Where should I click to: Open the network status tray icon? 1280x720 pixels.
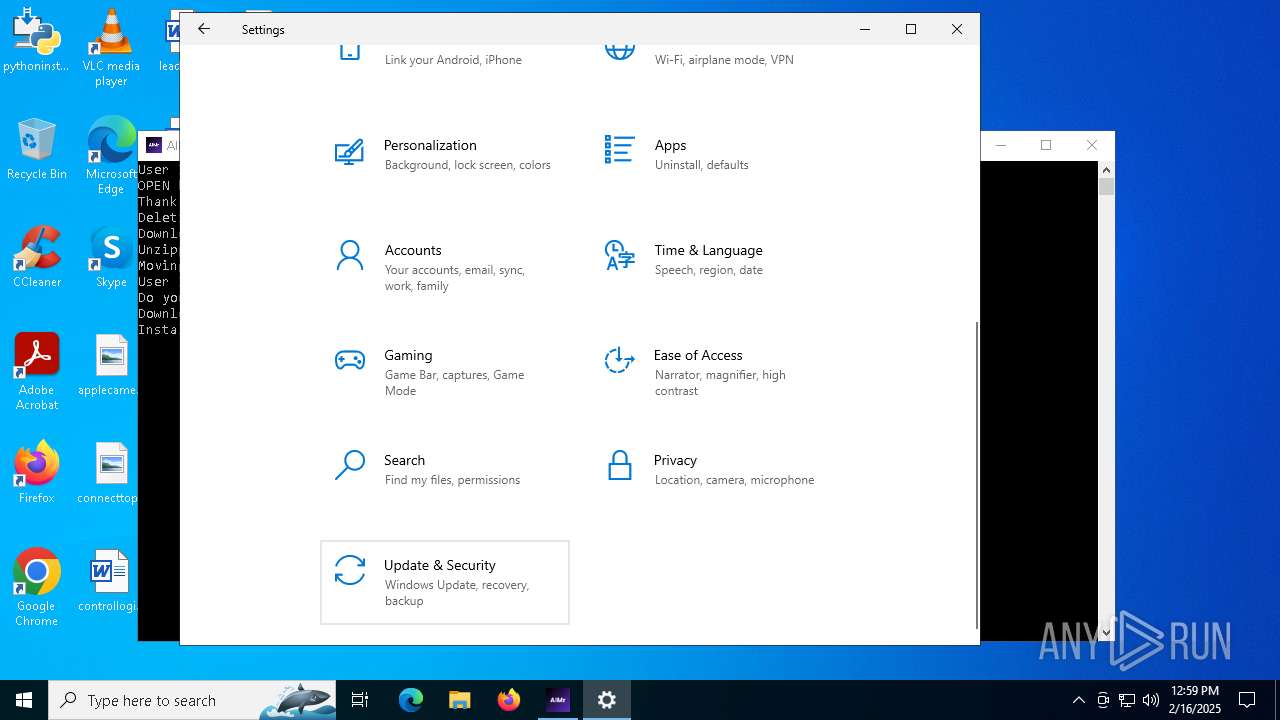pyautogui.click(x=1127, y=700)
